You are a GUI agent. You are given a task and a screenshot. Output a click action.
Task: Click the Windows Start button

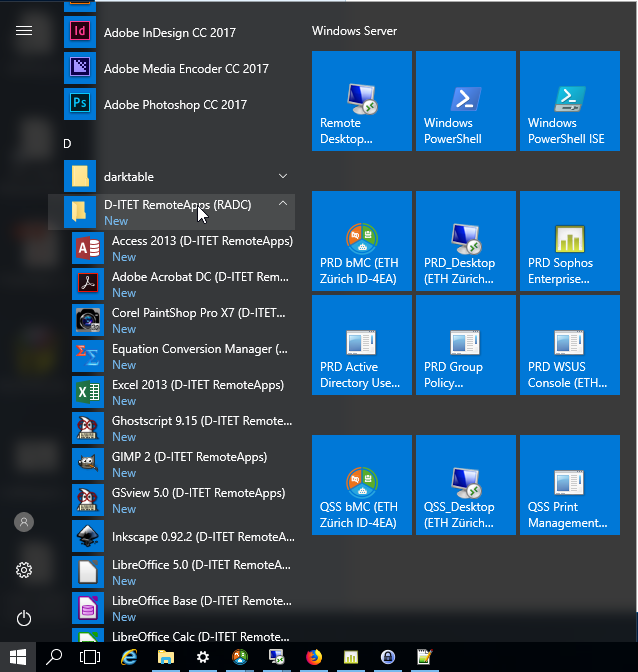pos(18,657)
